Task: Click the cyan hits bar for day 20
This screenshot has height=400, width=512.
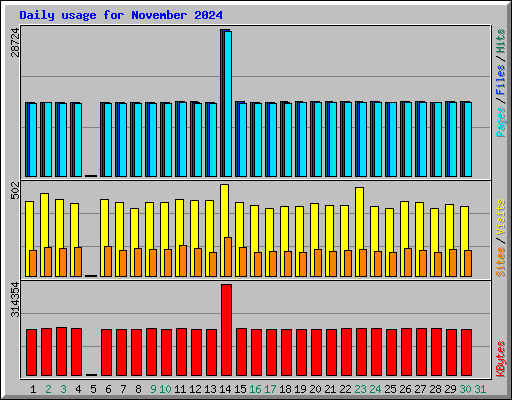Action: pyautogui.click(x=318, y=139)
